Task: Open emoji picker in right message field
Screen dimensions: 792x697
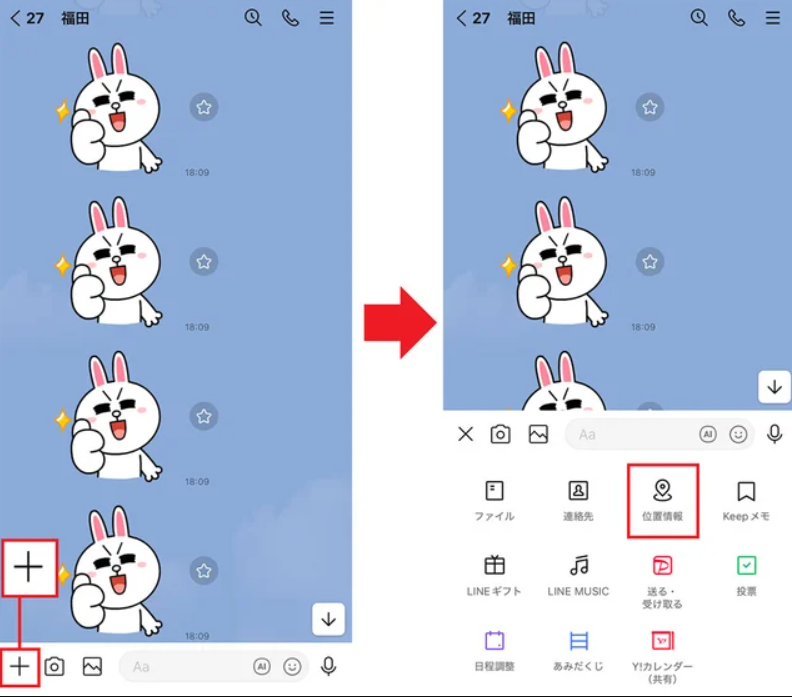Action: 738,434
